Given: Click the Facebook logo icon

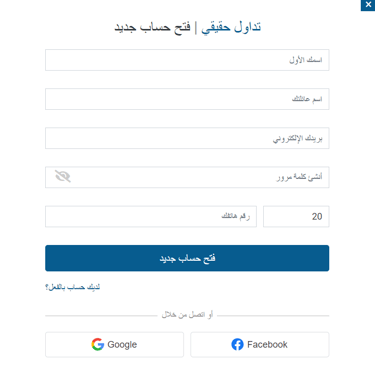Looking at the screenshot, I should (237, 344).
